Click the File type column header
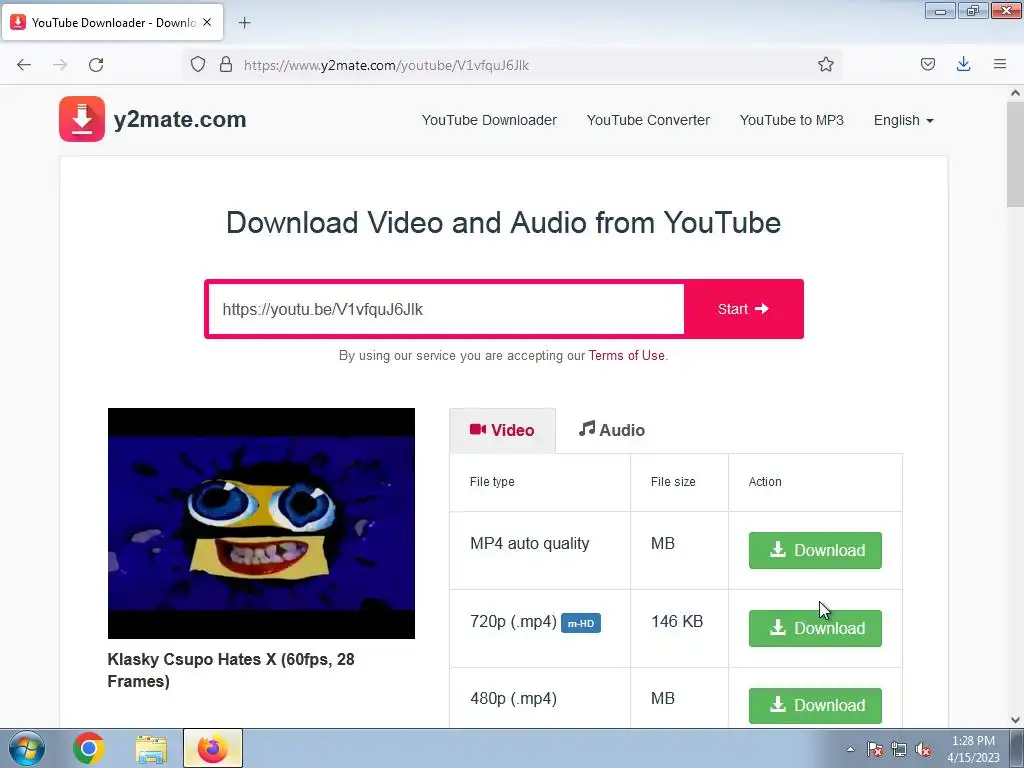This screenshot has width=1024, height=768. tap(492, 482)
